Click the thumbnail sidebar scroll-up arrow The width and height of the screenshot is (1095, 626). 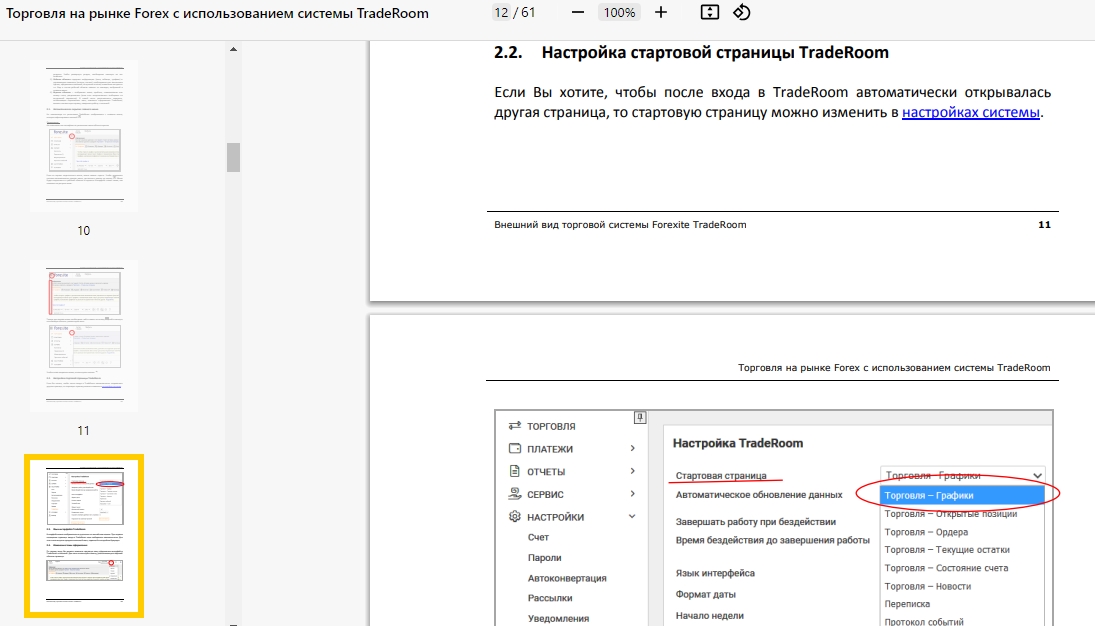point(233,50)
